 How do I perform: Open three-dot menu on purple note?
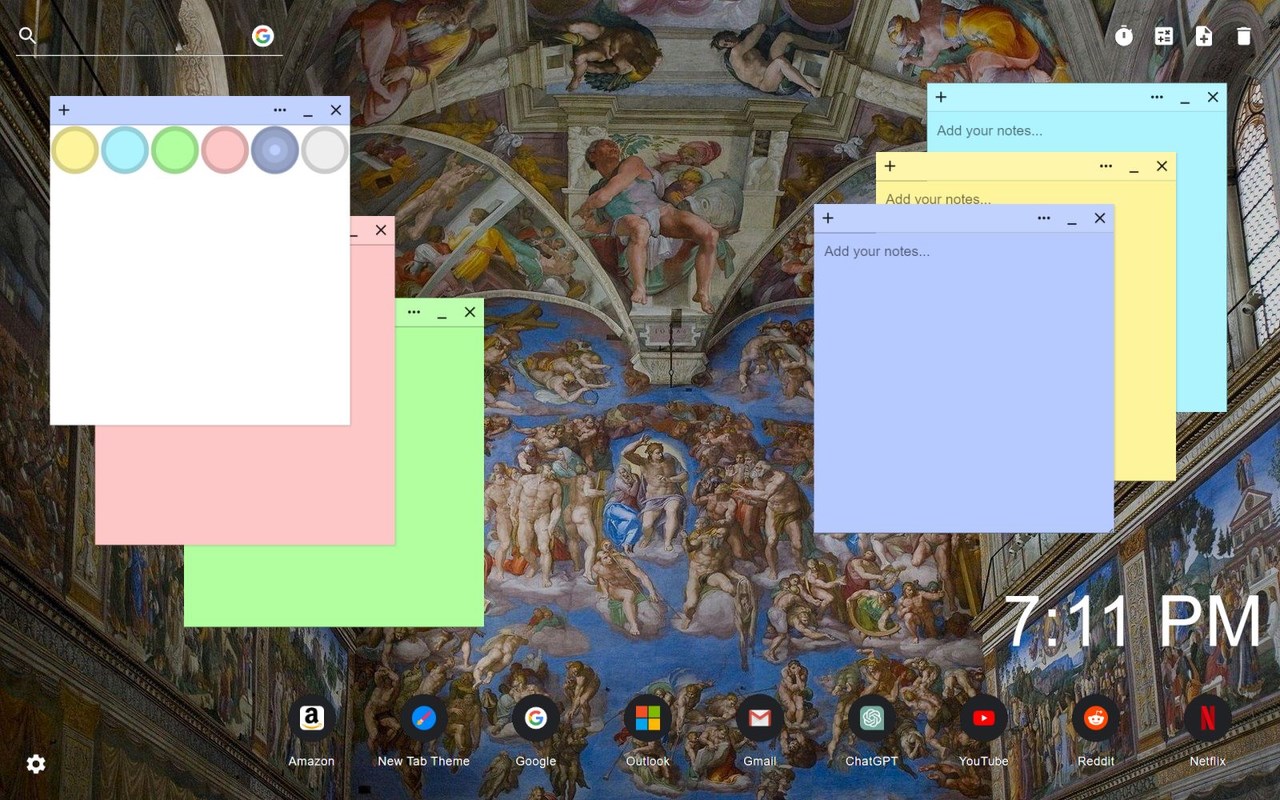click(1044, 218)
